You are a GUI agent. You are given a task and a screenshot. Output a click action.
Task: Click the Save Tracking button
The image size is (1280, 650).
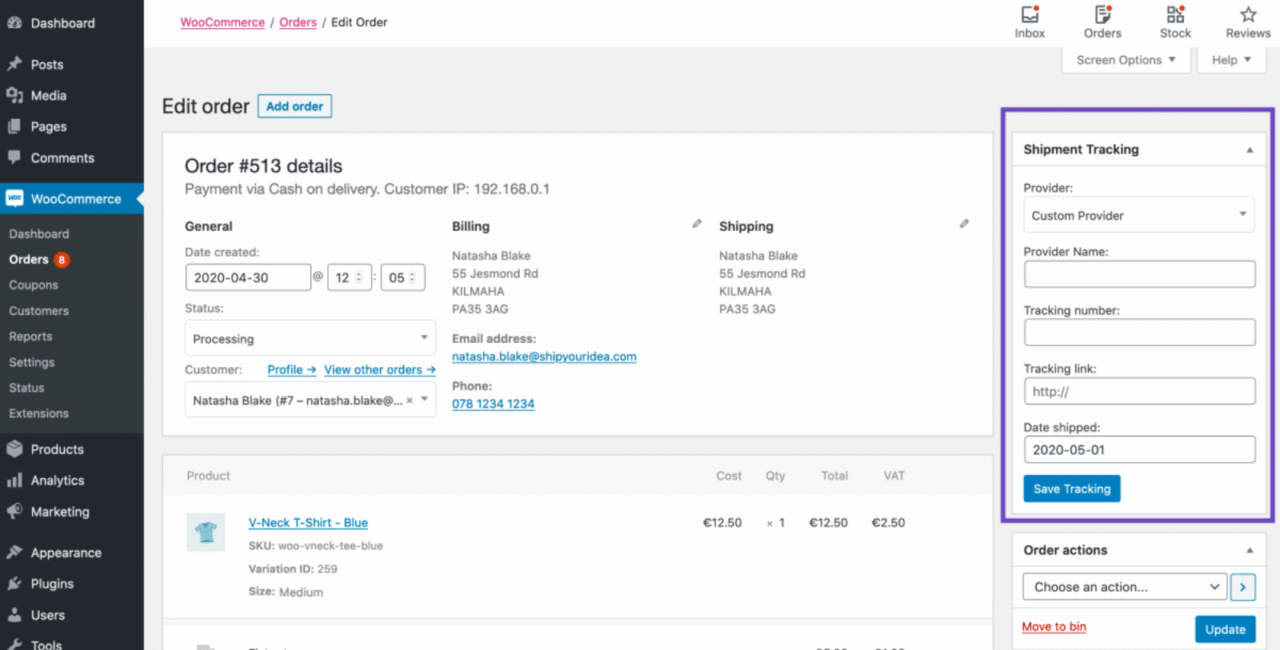[1071, 489]
